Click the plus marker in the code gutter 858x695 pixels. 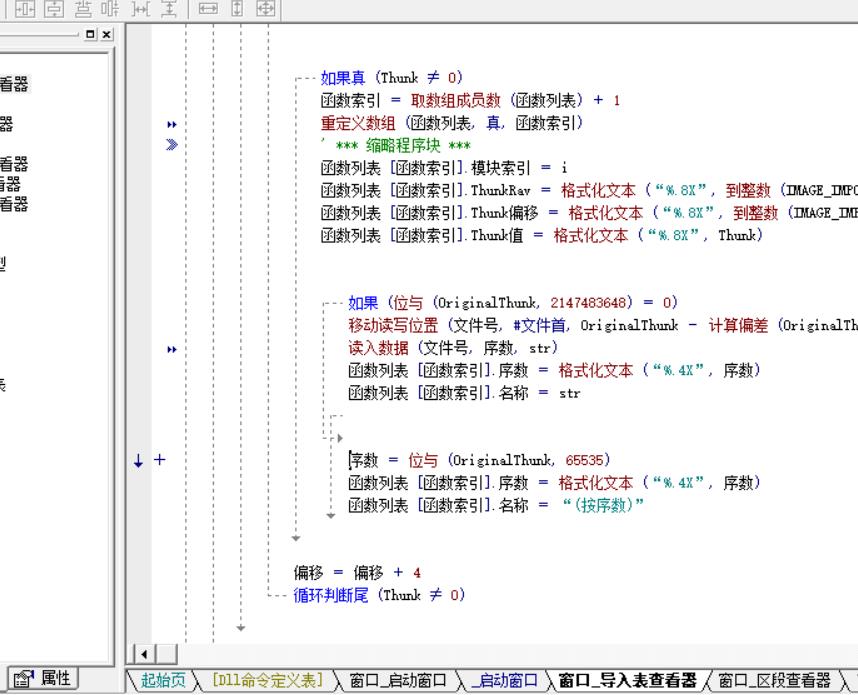(x=159, y=461)
